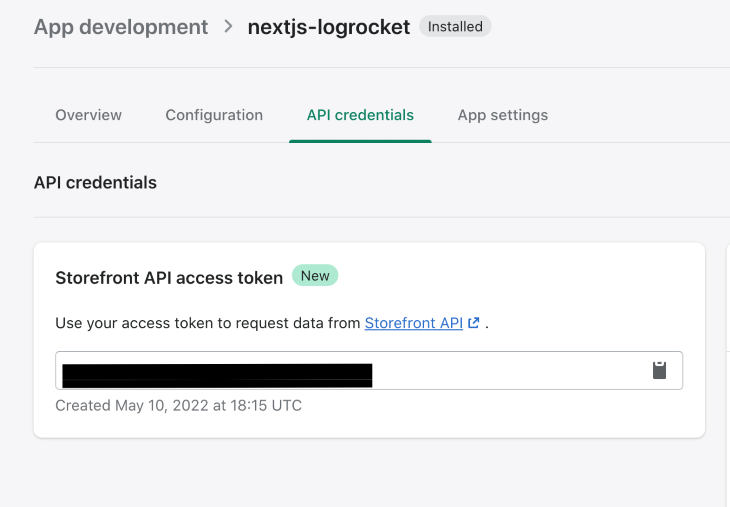Click the 'API credentials' section heading
Screen dimensions: 730x507
click(x=95, y=183)
